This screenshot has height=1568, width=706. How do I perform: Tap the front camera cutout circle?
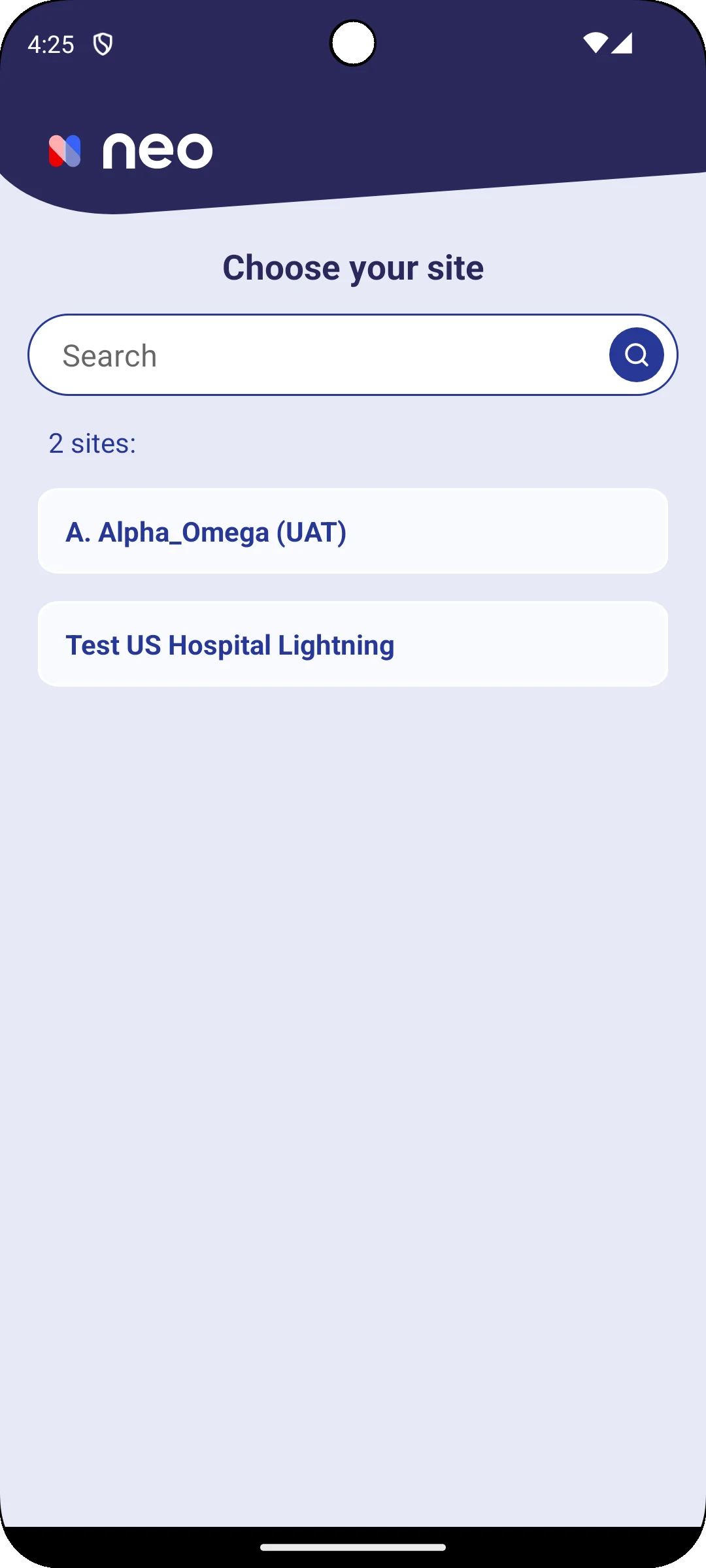pyautogui.click(x=352, y=43)
